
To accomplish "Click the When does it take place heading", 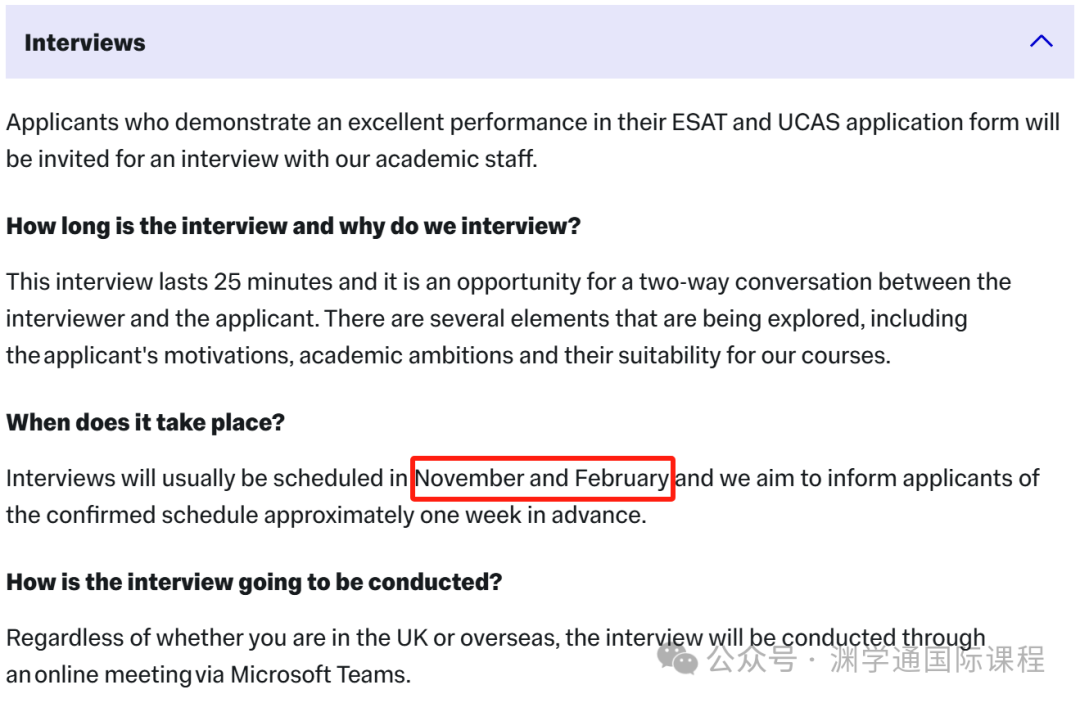I will [145, 422].
